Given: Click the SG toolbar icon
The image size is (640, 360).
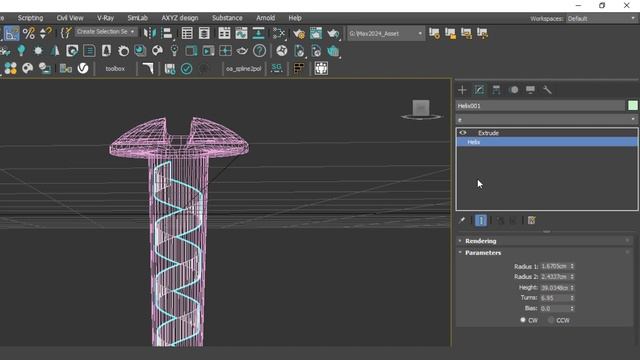Looking at the screenshot, I should (276, 68).
